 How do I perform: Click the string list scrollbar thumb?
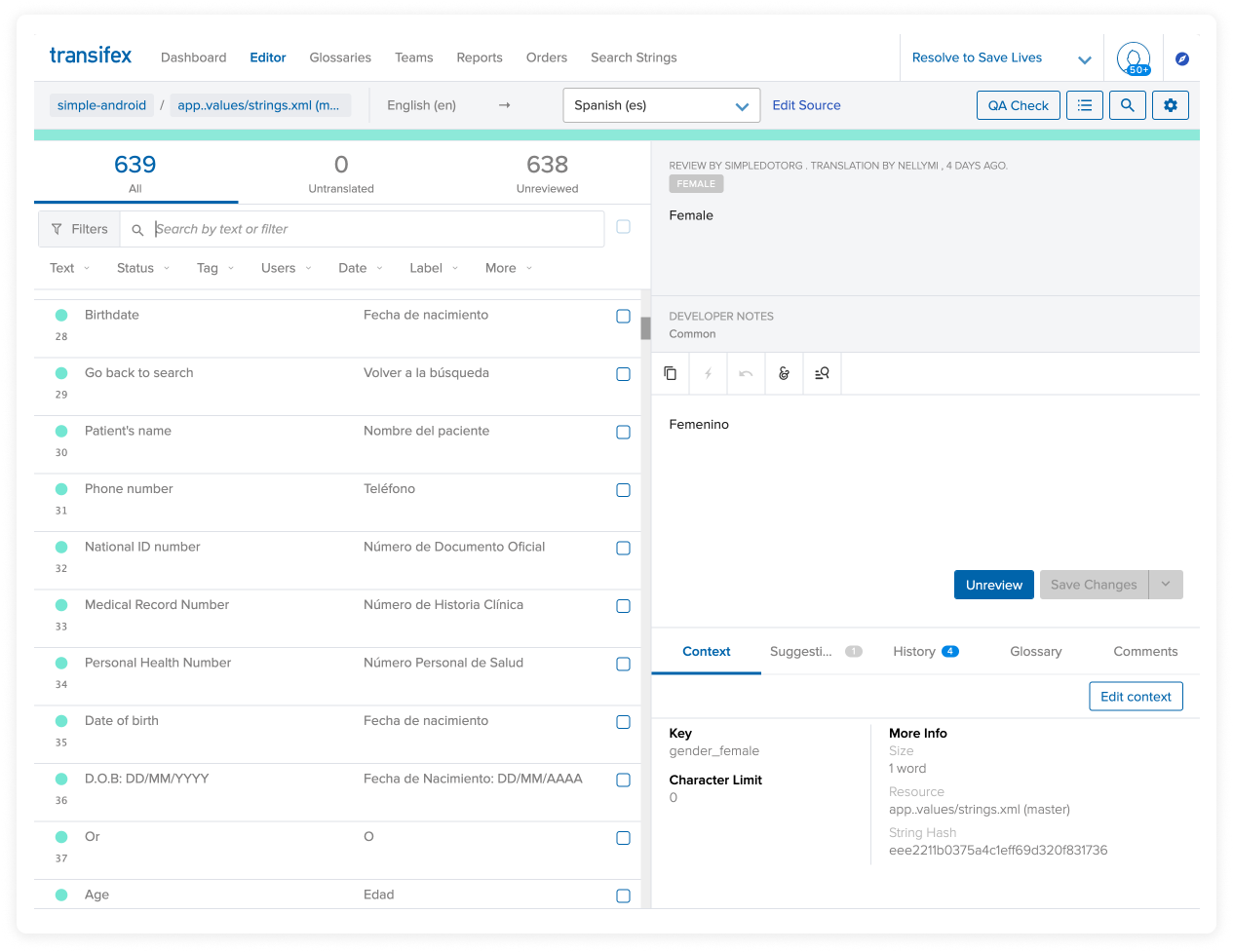(x=645, y=327)
